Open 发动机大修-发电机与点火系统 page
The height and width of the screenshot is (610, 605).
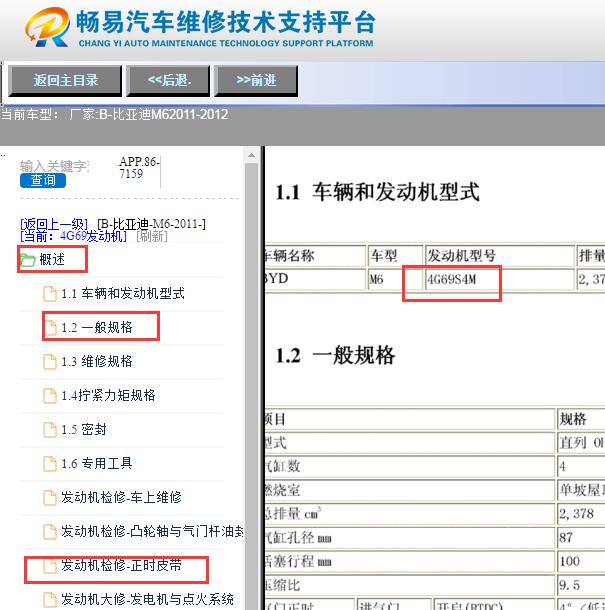[x=147, y=599]
